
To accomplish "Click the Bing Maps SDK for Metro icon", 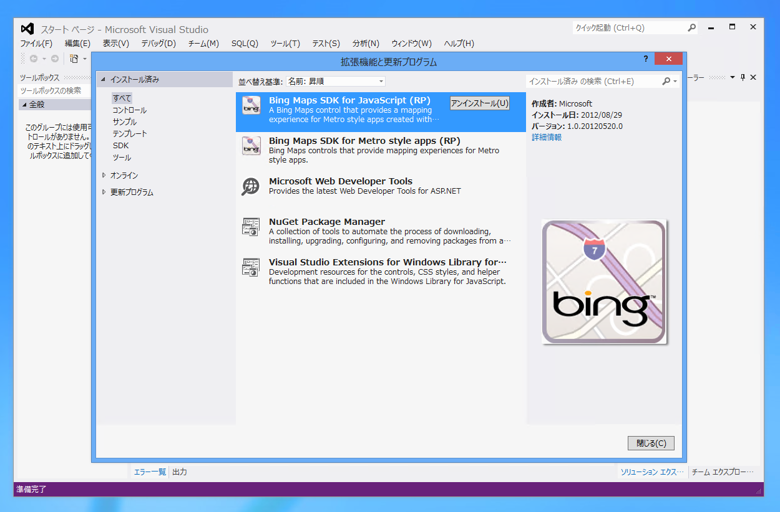I will point(251,146).
